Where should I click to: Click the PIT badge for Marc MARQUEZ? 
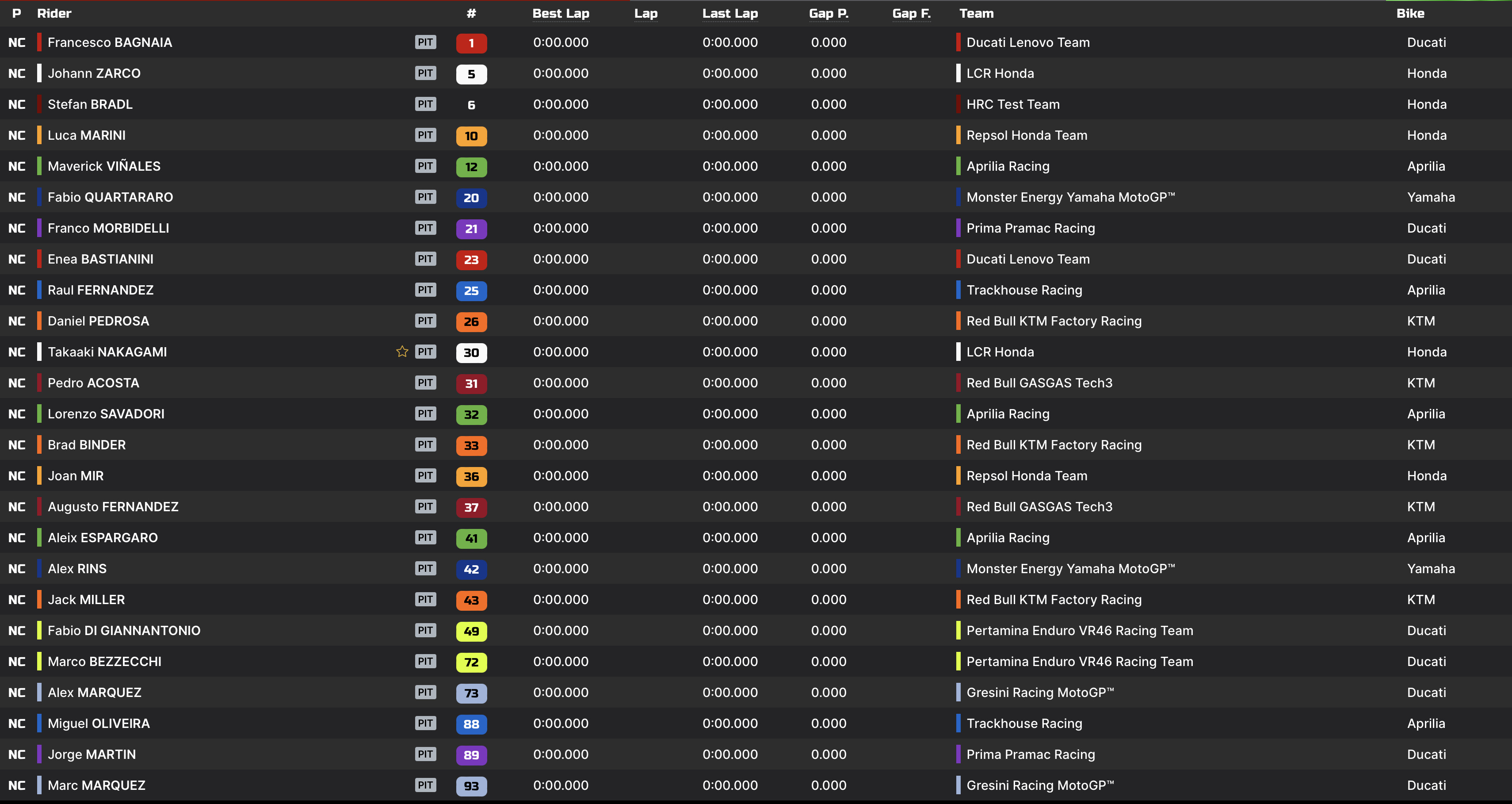click(425, 785)
